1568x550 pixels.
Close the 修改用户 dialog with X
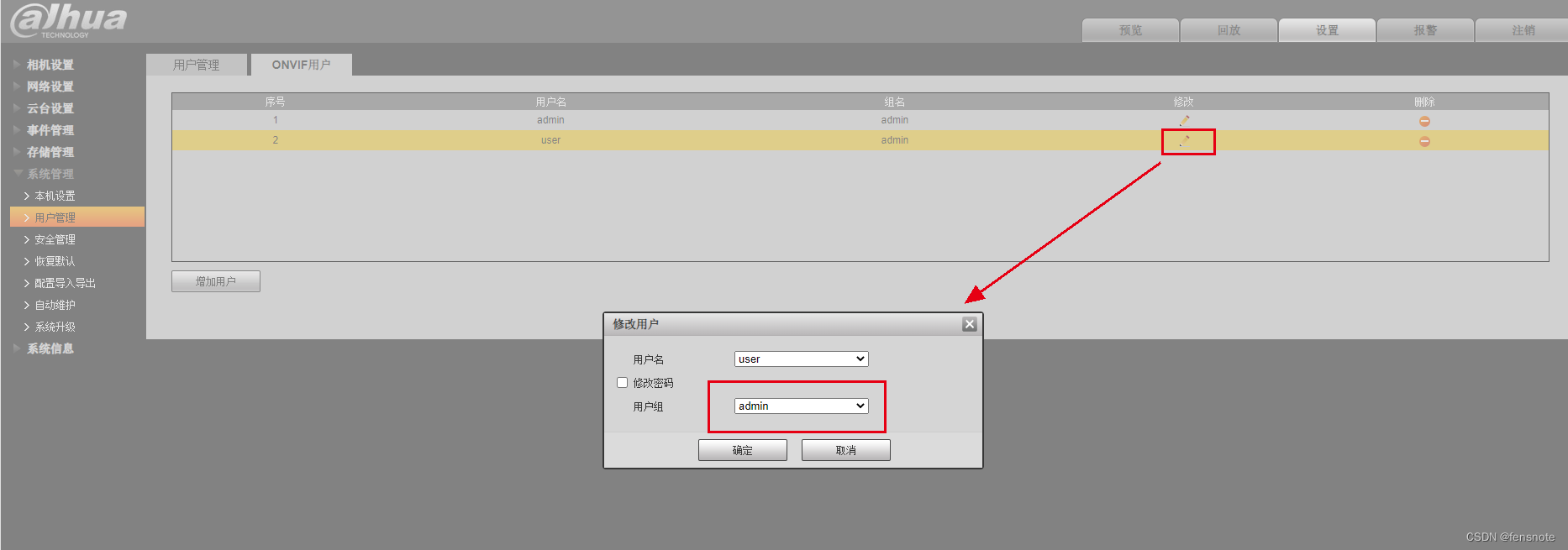(970, 324)
